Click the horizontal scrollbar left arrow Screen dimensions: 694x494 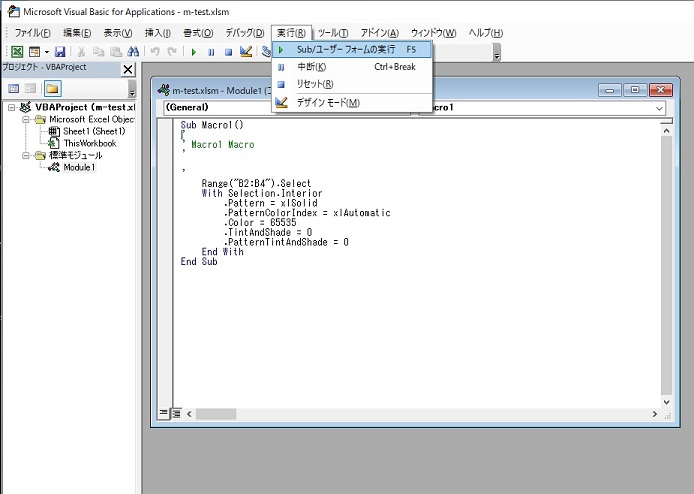pos(189,414)
